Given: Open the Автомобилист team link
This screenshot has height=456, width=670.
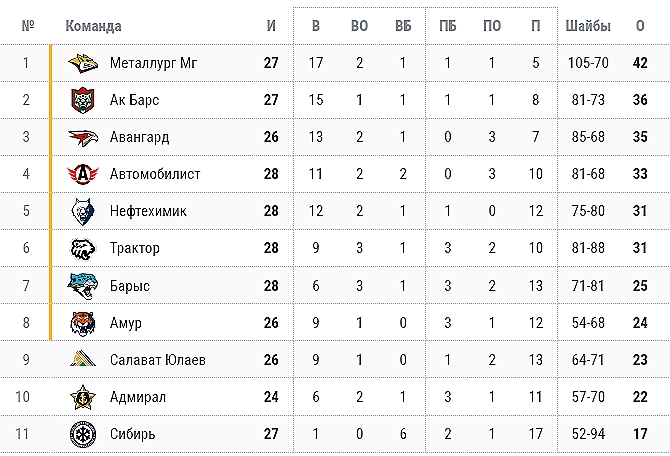Looking at the screenshot, I should coord(155,174).
